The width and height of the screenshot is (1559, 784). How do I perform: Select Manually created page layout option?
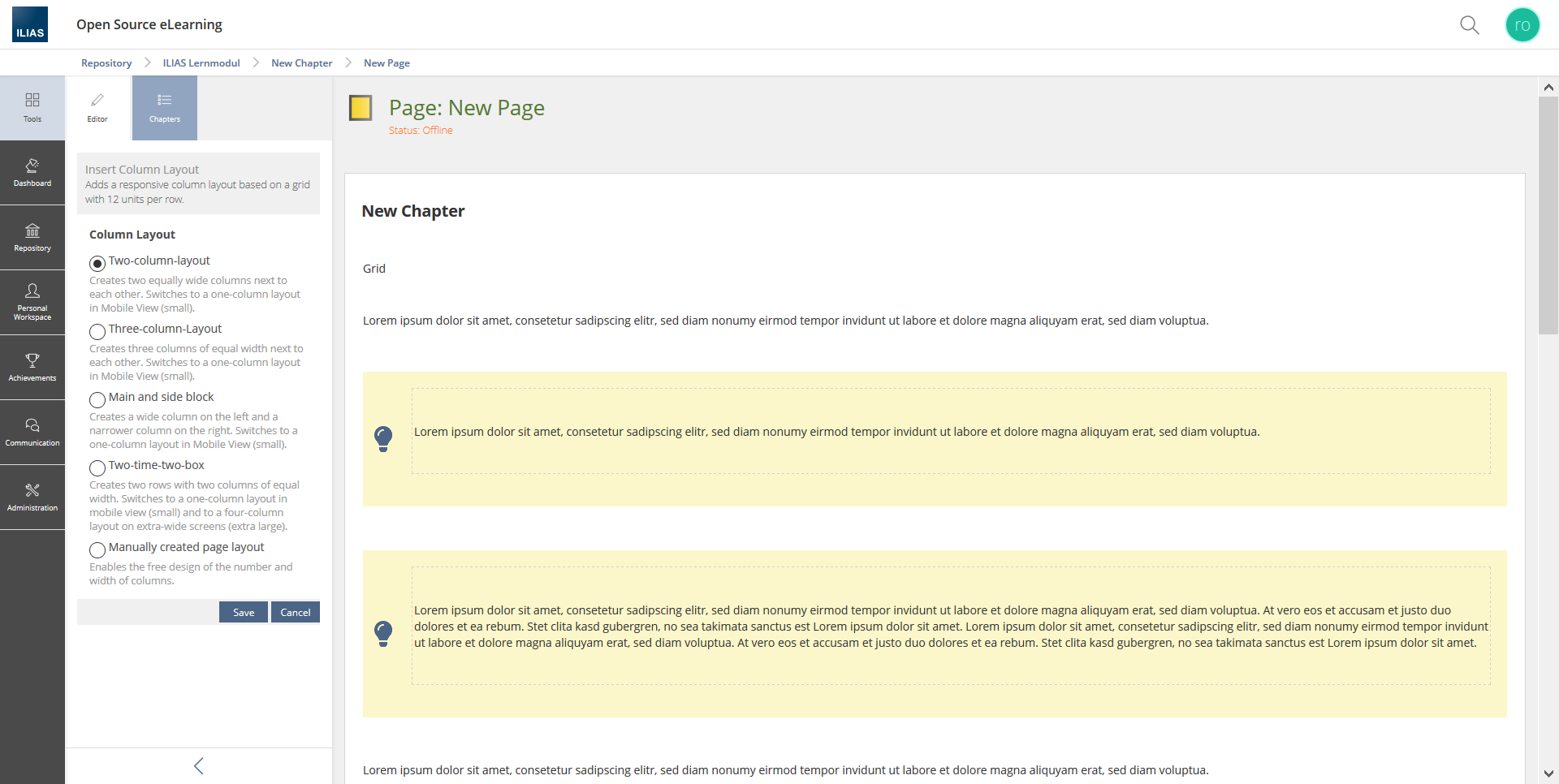[x=97, y=549]
